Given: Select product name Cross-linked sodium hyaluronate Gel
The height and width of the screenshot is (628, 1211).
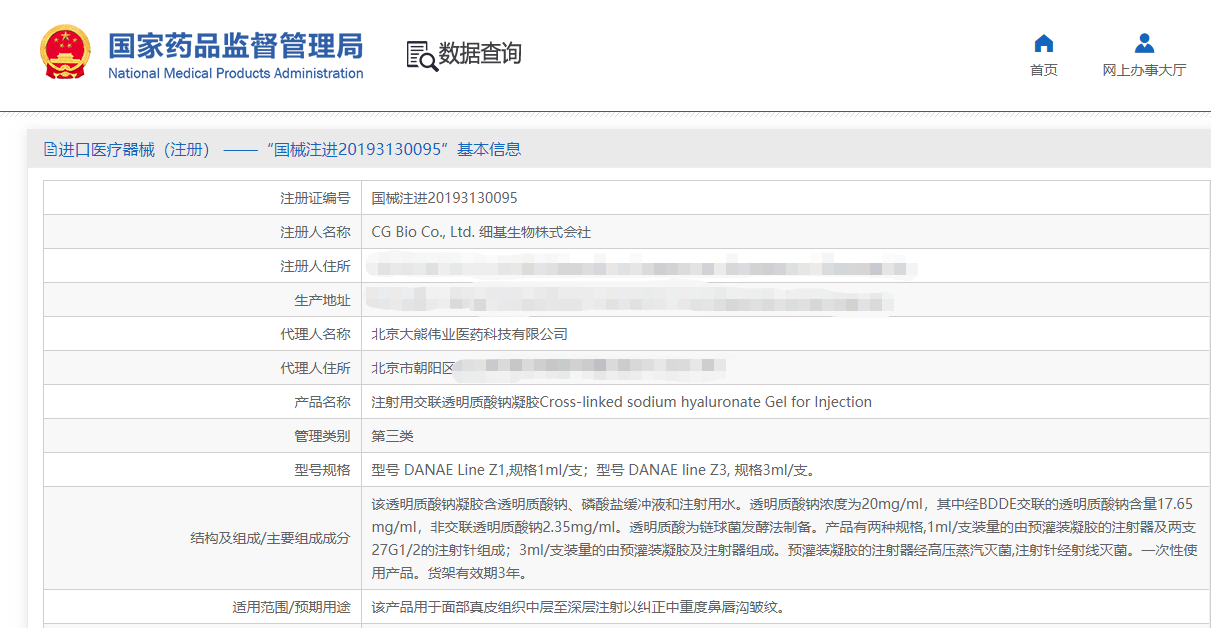Looking at the screenshot, I should pos(622,402).
